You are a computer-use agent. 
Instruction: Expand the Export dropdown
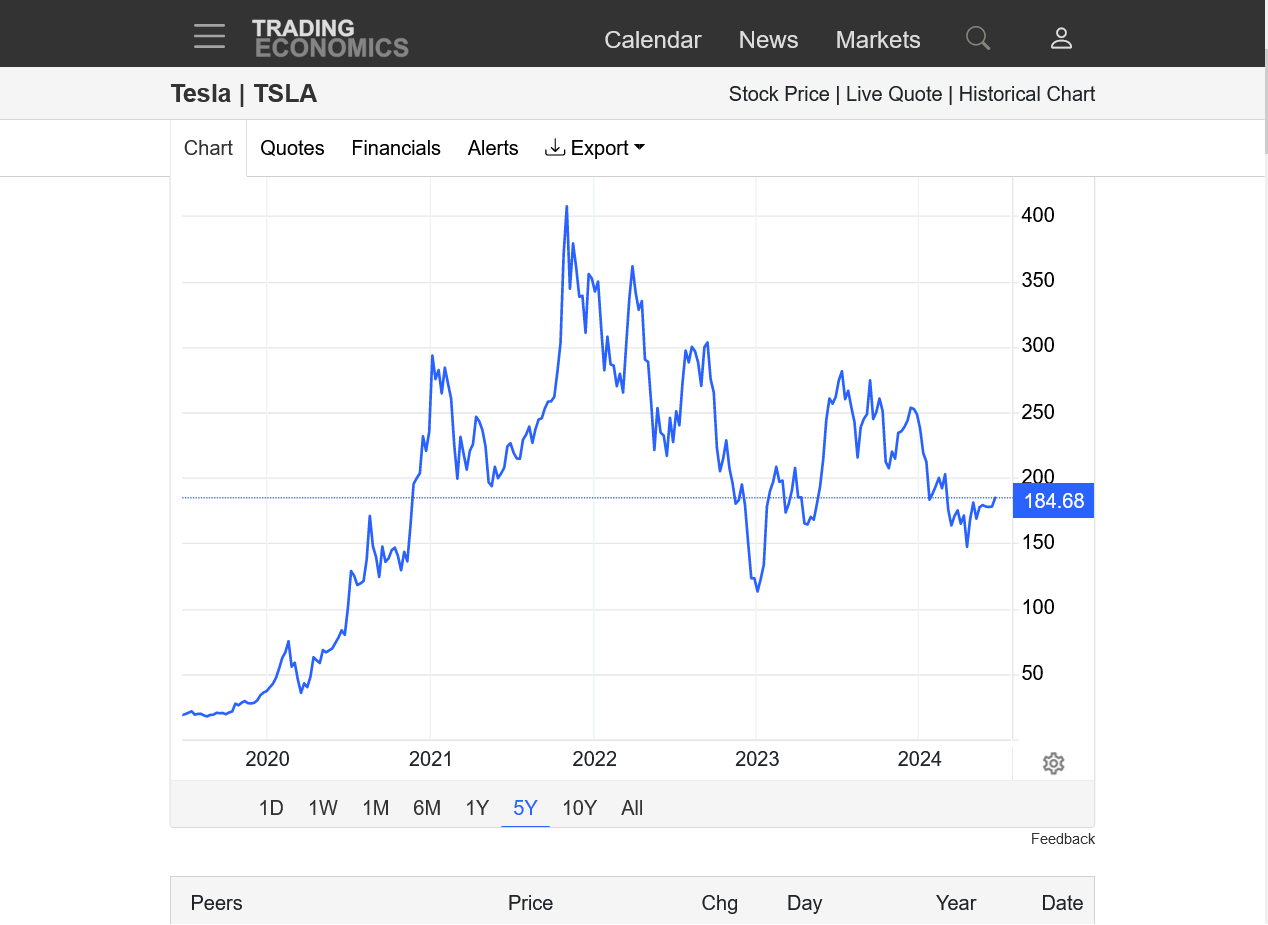click(595, 148)
